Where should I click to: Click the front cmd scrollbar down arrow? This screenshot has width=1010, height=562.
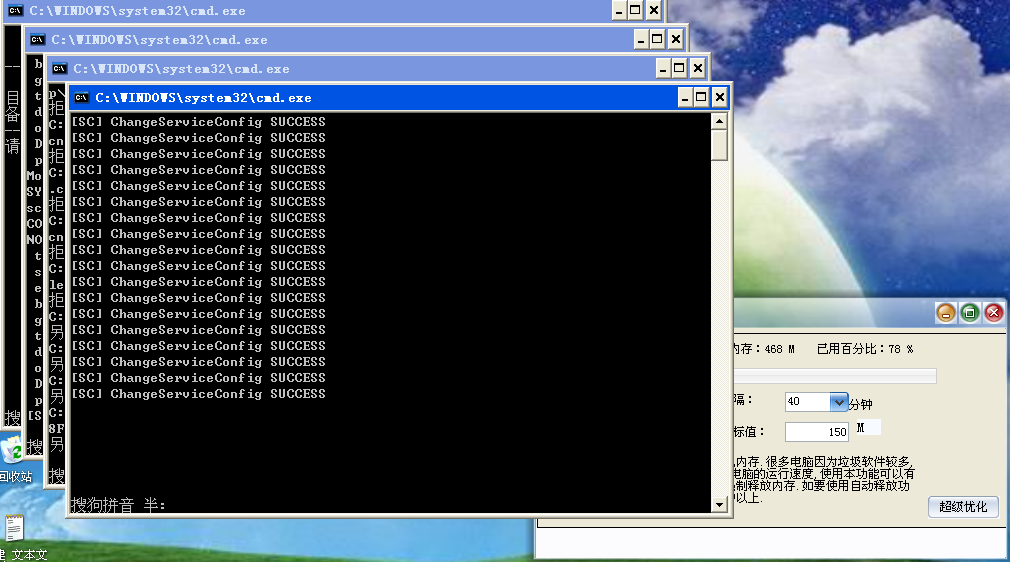719,505
